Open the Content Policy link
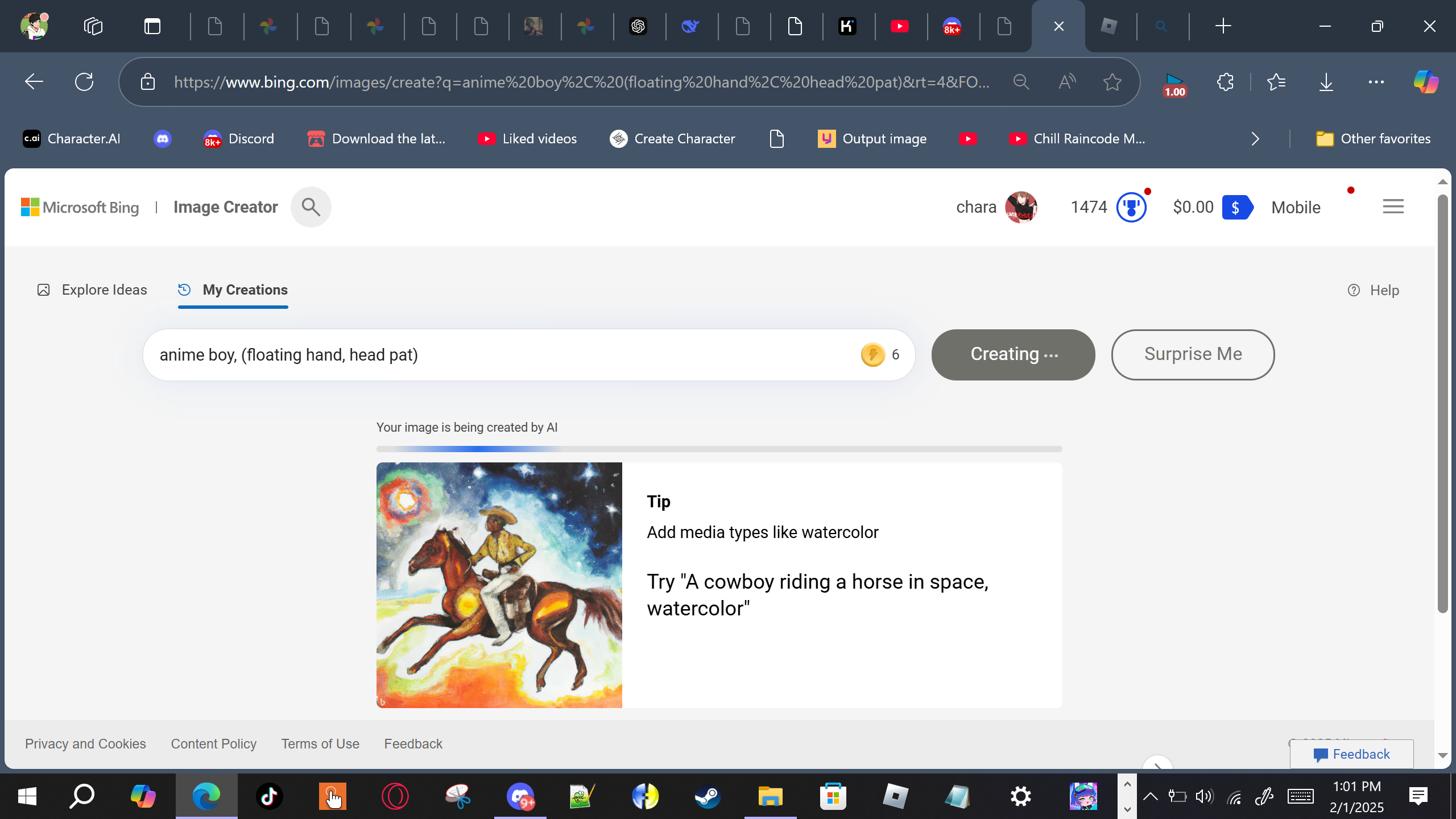This screenshot has width=1456, height=819. click(213, 744)
